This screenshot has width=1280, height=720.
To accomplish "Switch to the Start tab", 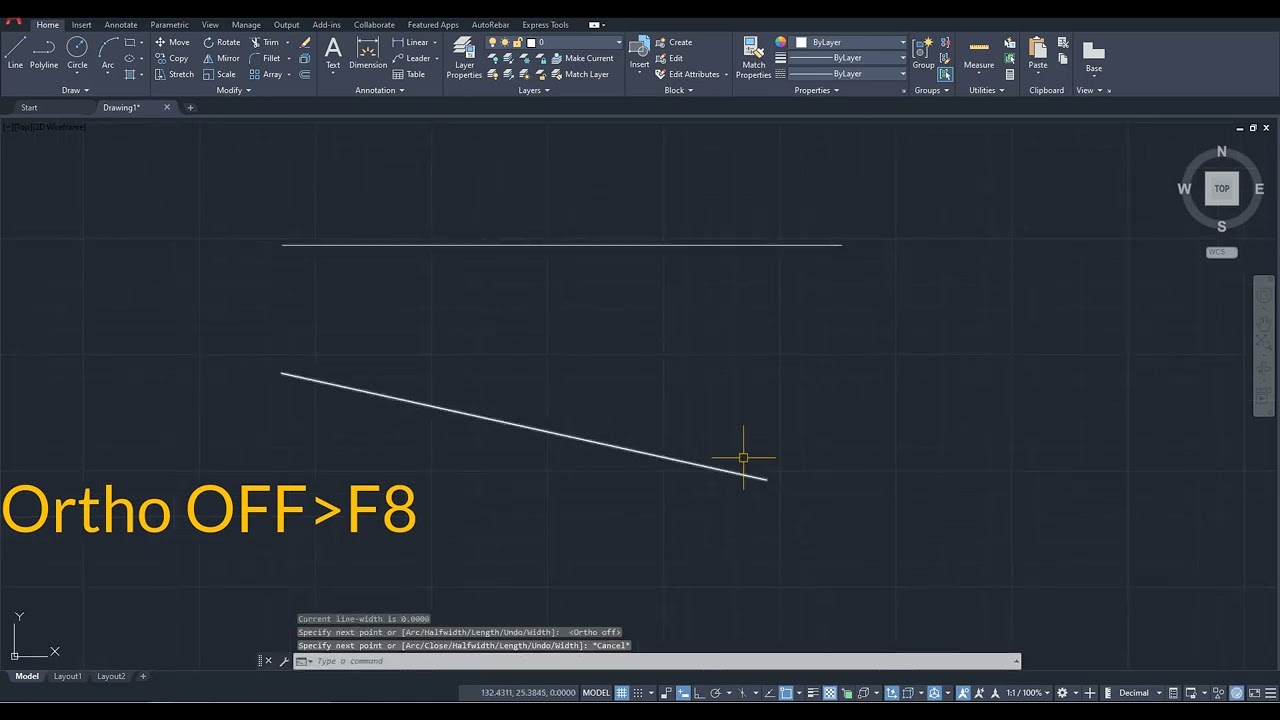I will coord(29,107).
